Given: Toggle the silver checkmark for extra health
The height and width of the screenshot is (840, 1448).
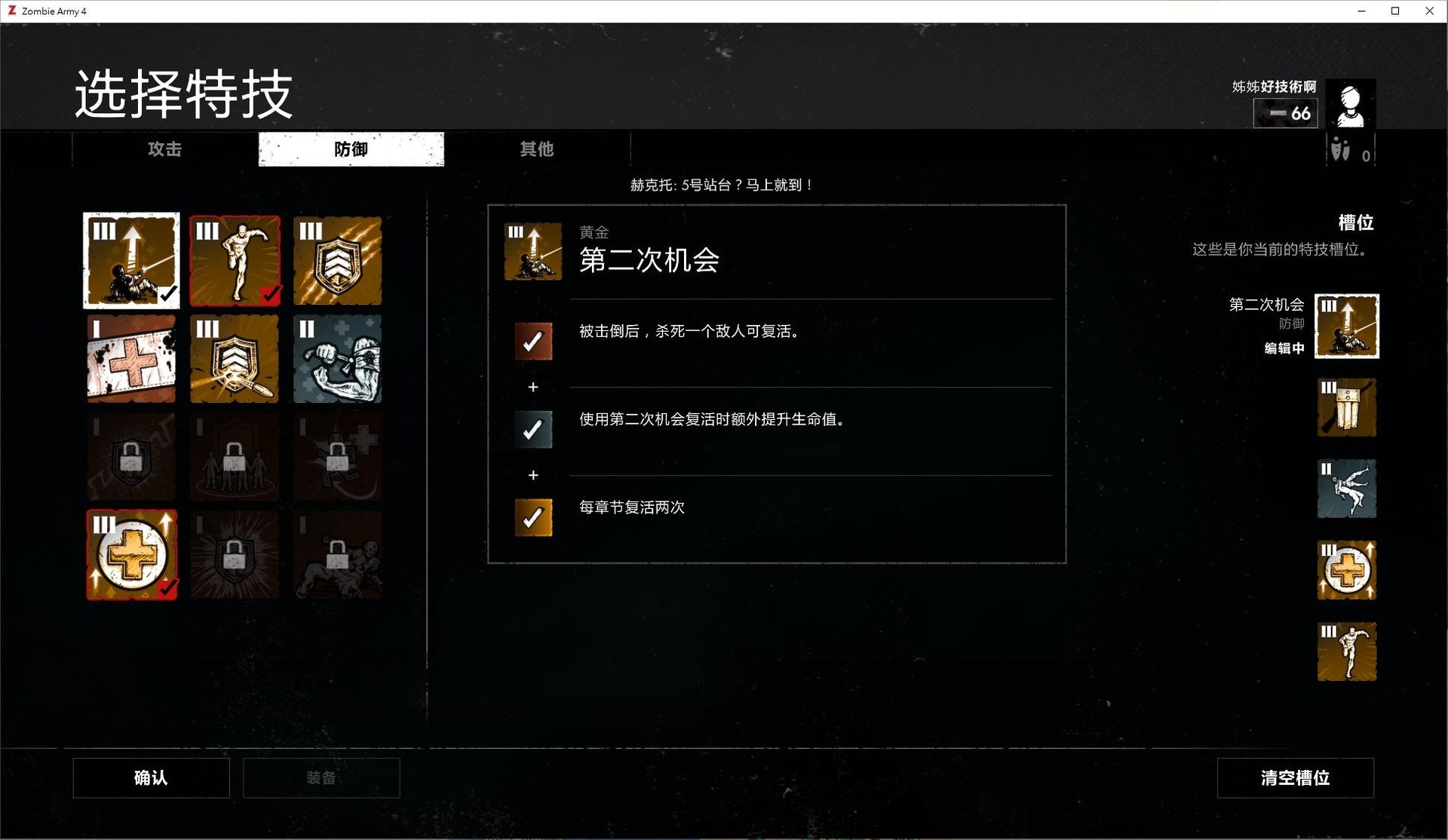Looking at the screenshot, I should pyautogui.click(x=533, y=430).
